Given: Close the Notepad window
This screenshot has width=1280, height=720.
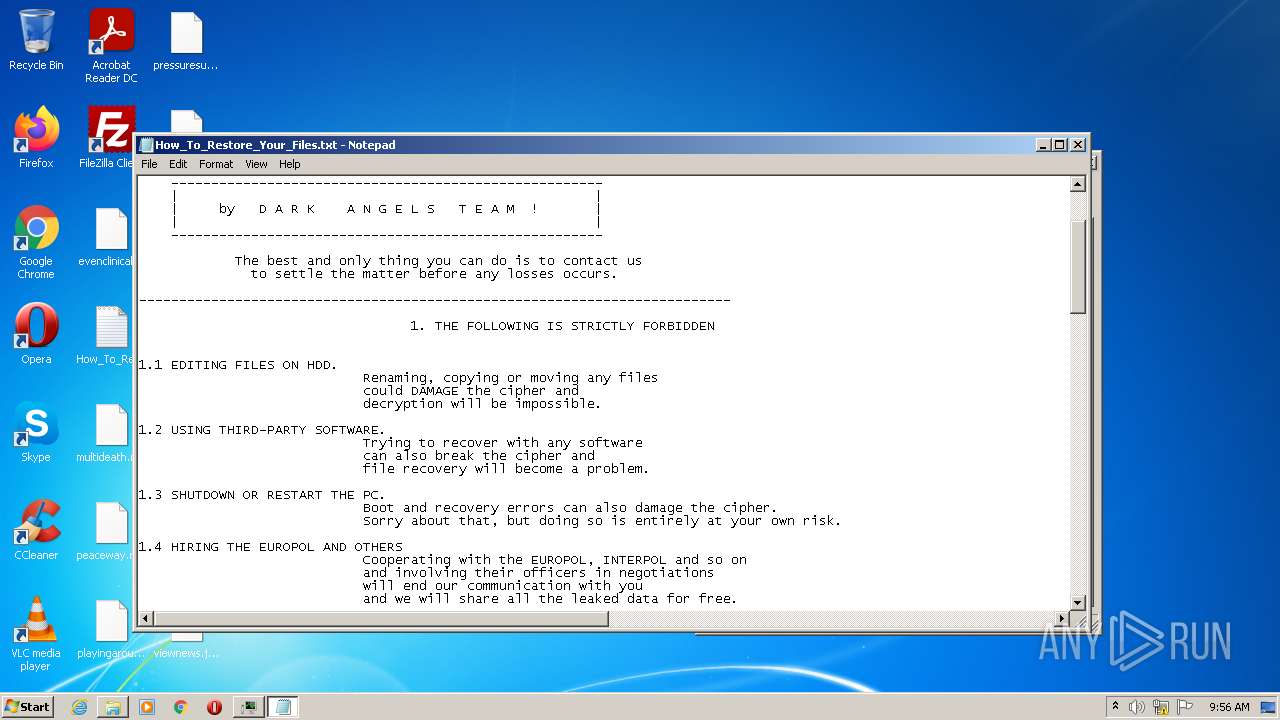Looking at the screenshot, I should point(1078,145).
